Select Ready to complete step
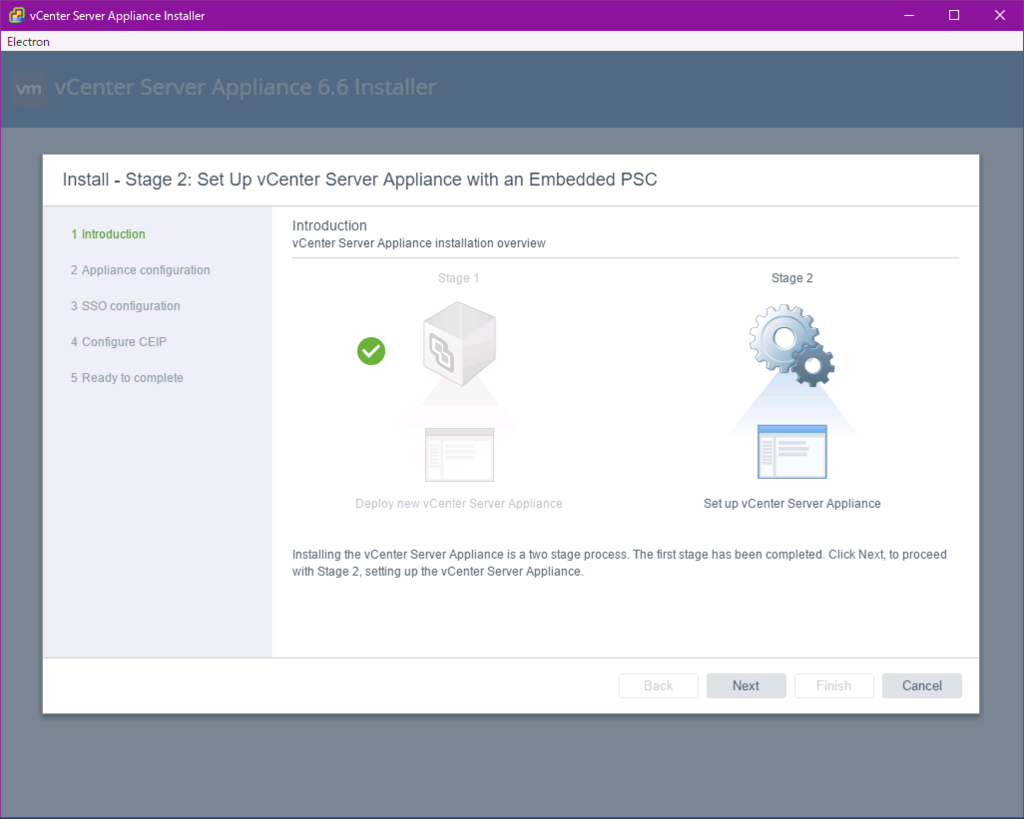 tap(127, 377)
